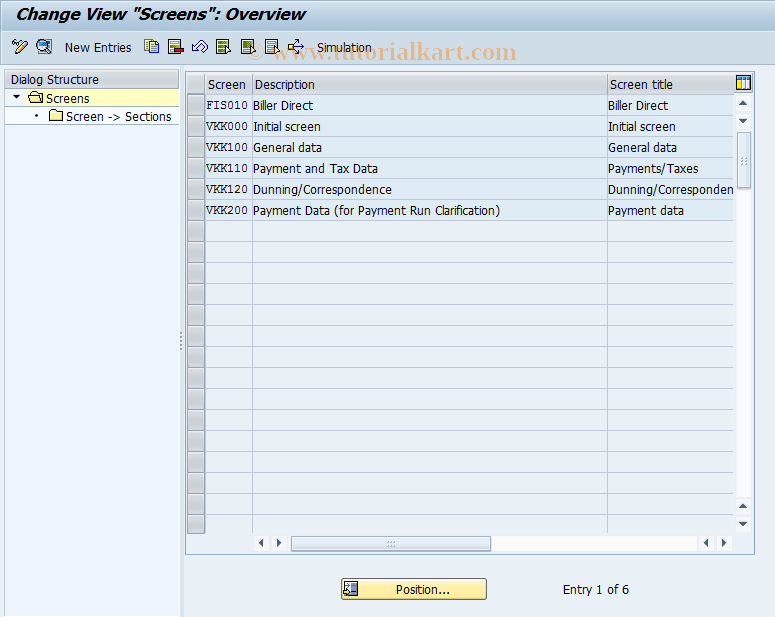Click the New Entries button
The image size is (775, 617).
point(98,47)
